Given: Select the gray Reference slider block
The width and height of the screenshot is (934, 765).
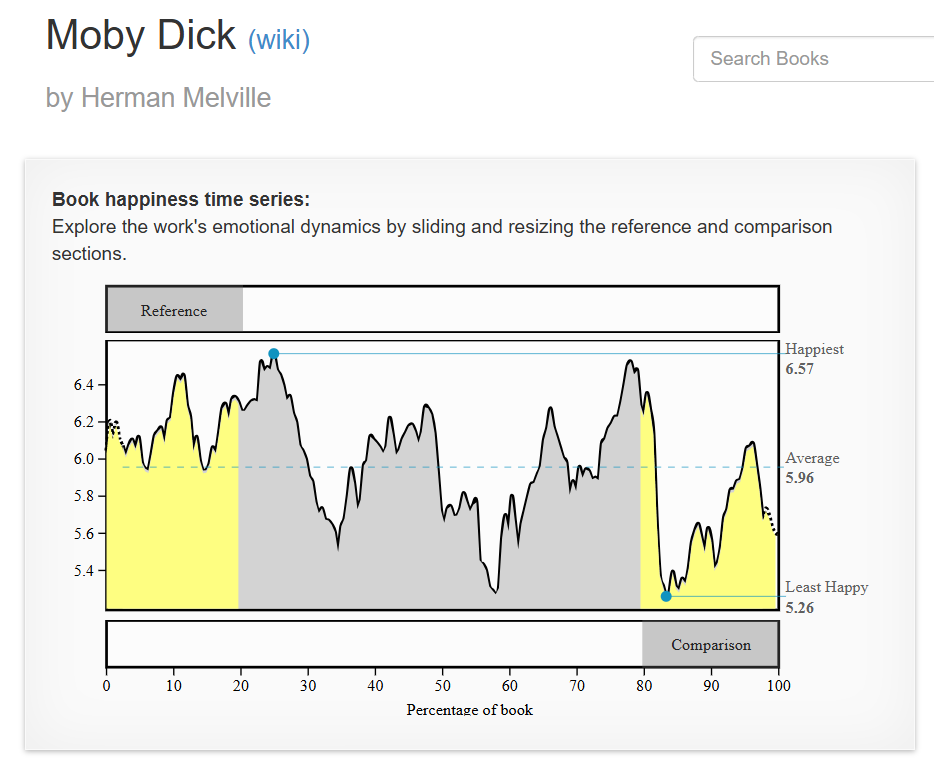Looking at the screenshot, I should point(175,310).
